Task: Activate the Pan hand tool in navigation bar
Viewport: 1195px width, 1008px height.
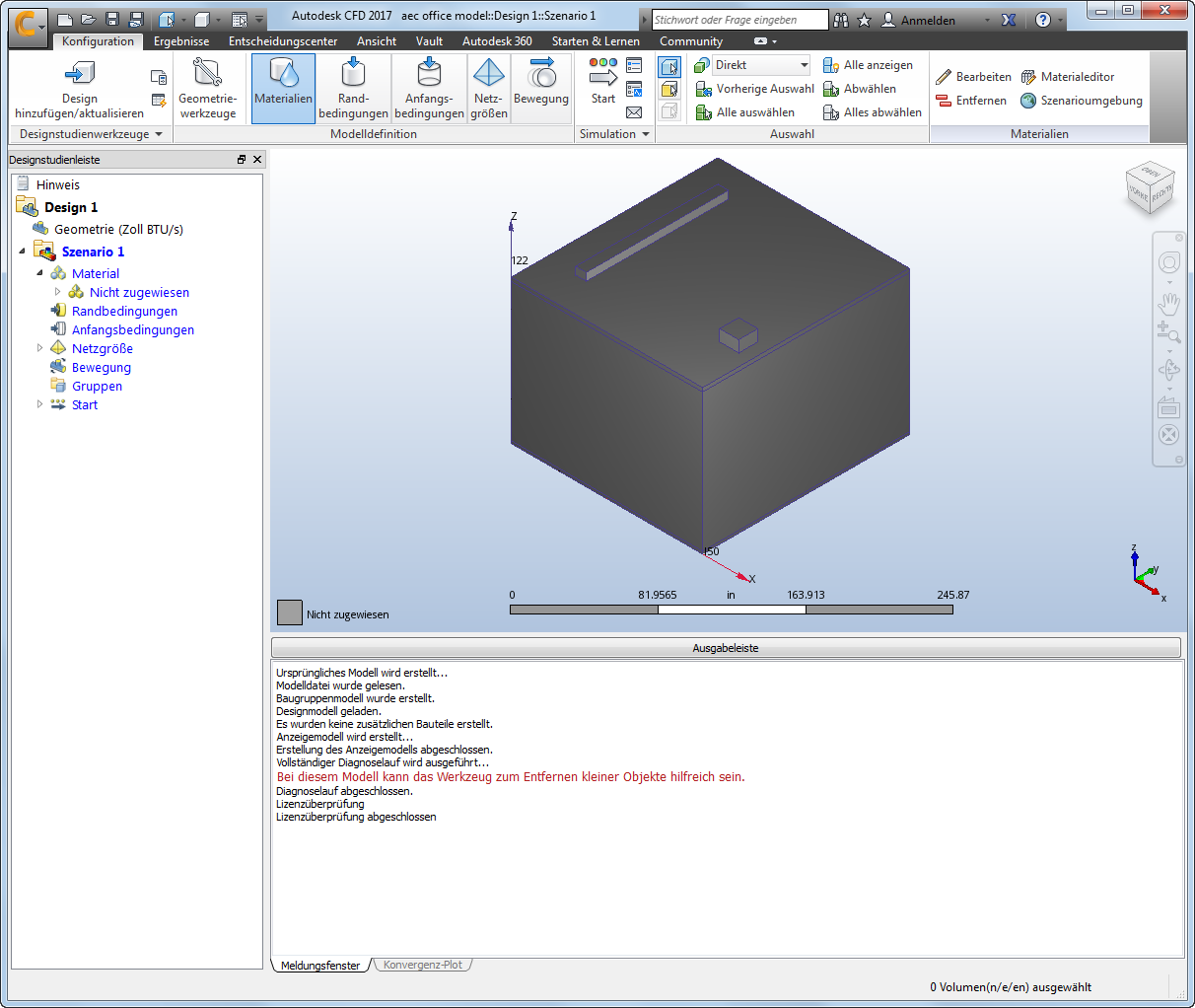Action: (x=1169, y=305)
